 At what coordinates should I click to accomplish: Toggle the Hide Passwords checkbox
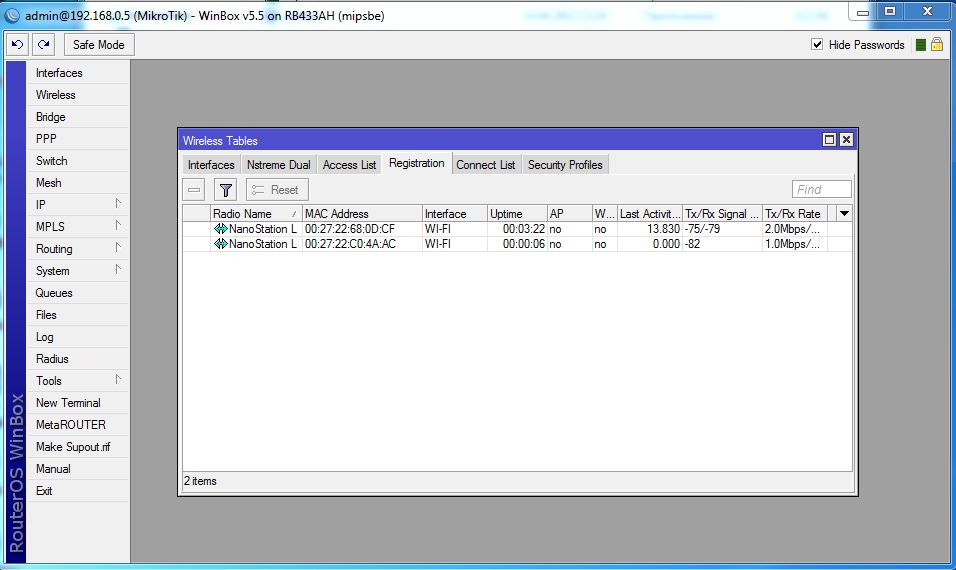pos(817,45)
